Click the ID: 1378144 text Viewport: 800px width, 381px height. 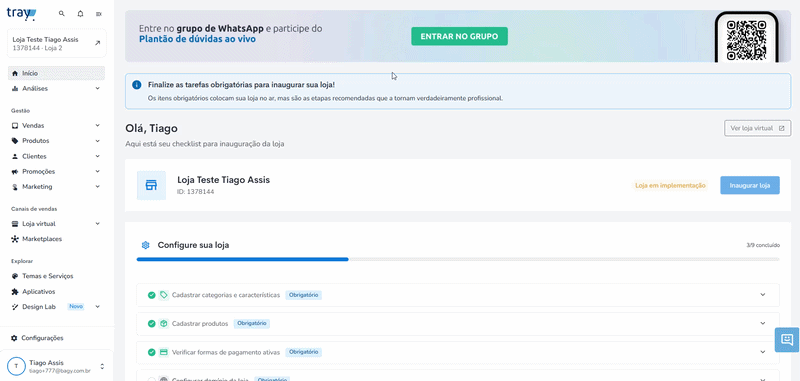pyautogui.click(x=195, y=192)
